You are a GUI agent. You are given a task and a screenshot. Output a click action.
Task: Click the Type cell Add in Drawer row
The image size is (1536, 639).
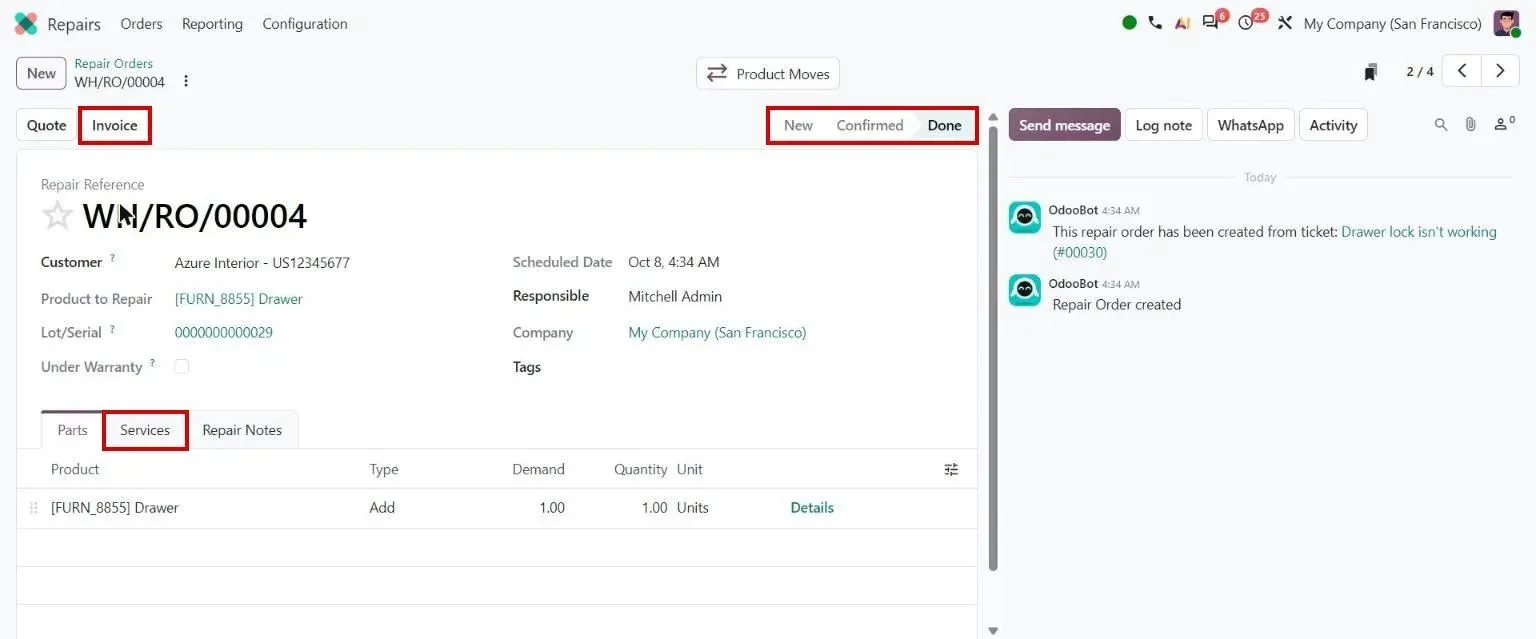pos(382,508)
